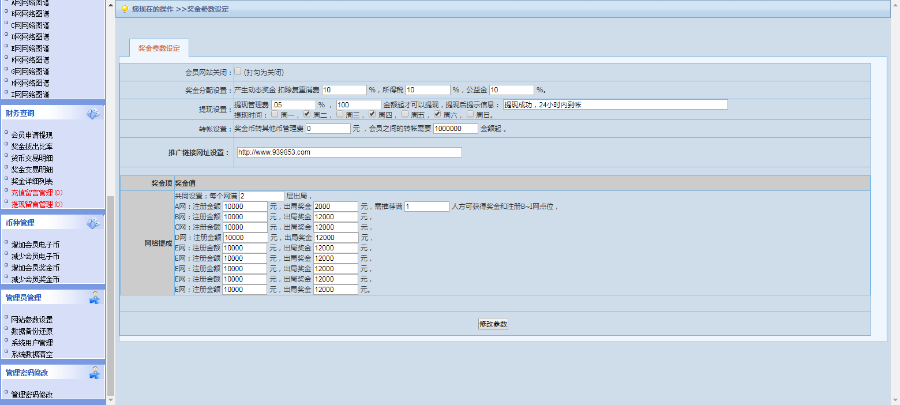The height and width of the screenshot is (405, 900).
Task: Select the 奖金参数设定 tab
Action: 159,49
